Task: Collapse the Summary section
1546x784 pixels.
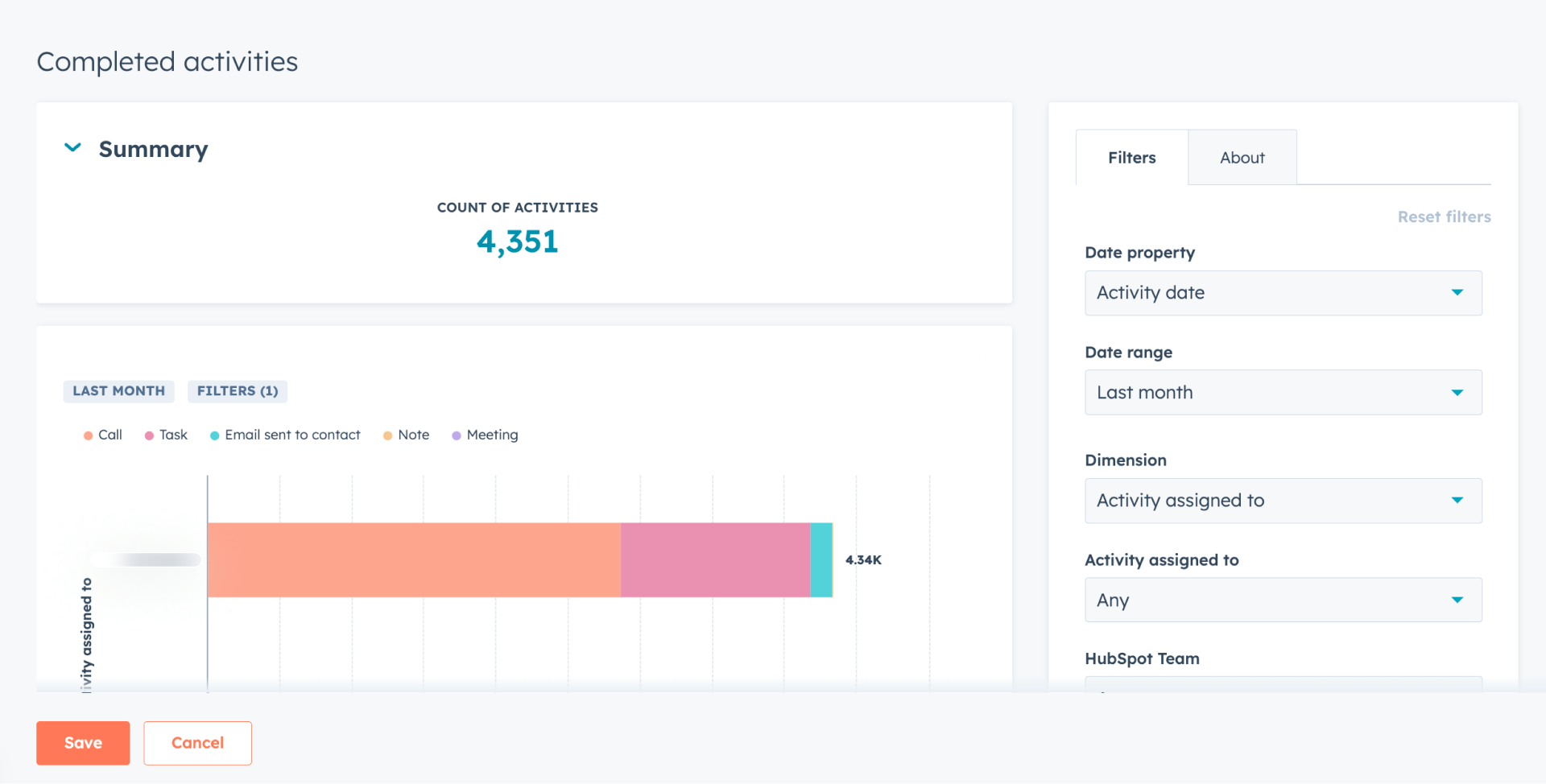Action: click(72, 147)
